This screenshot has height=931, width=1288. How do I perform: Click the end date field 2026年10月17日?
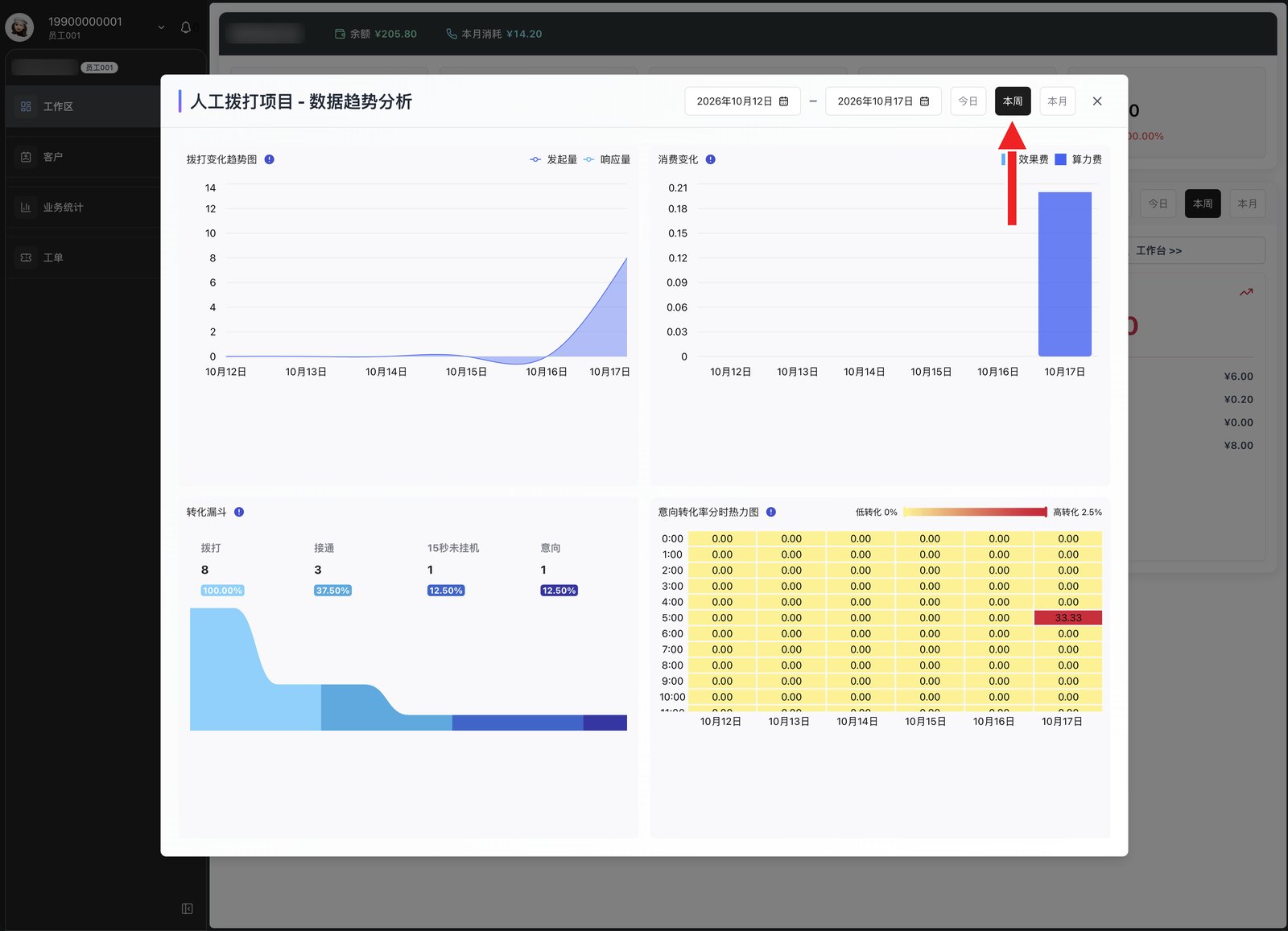[x=883, y=101]
